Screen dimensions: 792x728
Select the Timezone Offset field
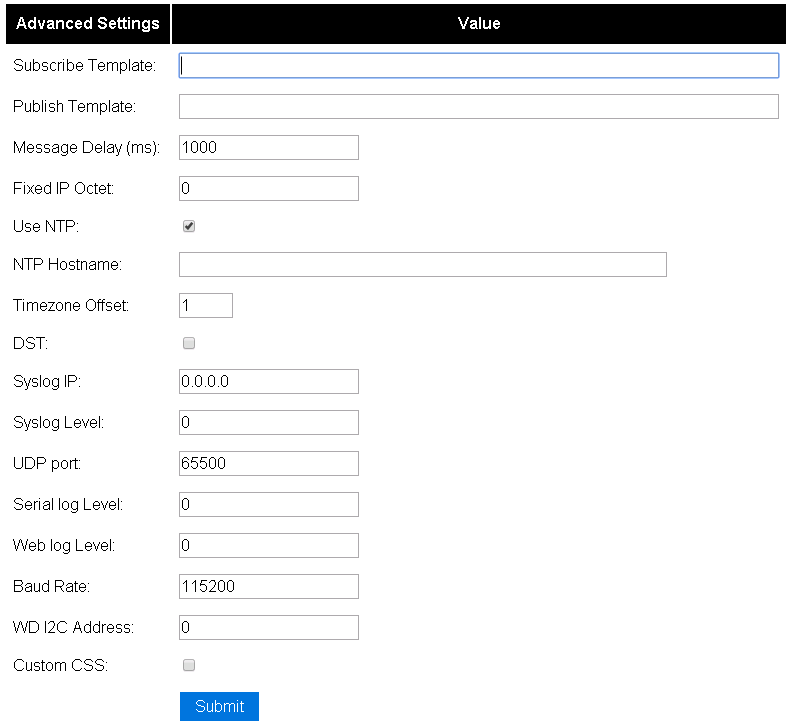pyautogui.click(x=206, y=306)
